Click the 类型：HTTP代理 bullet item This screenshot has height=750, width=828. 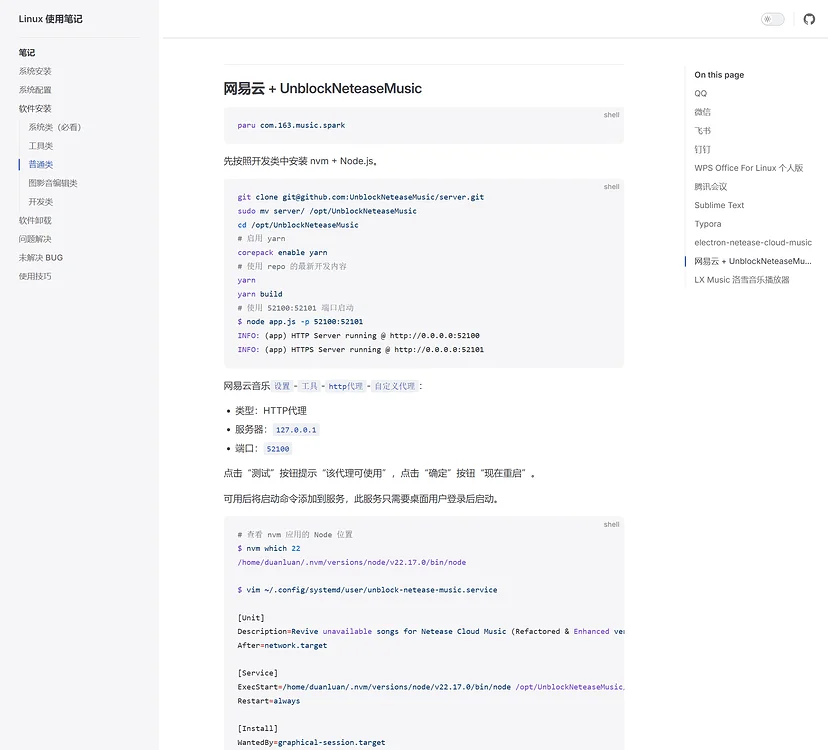coord(270,411)
